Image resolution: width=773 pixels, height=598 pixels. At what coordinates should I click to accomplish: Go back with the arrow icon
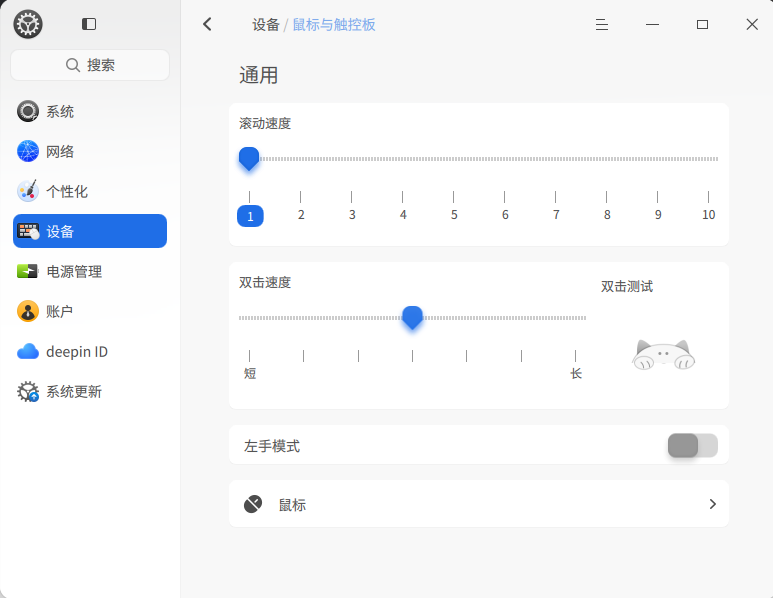click(x=208, y=24)
